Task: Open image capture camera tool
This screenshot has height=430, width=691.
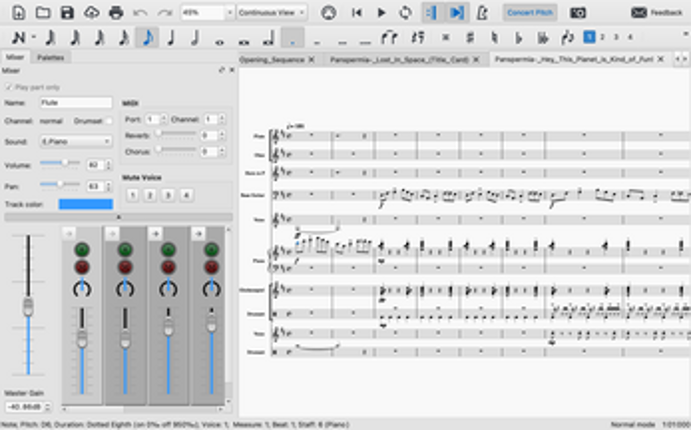Action: (x=578, y=12)
